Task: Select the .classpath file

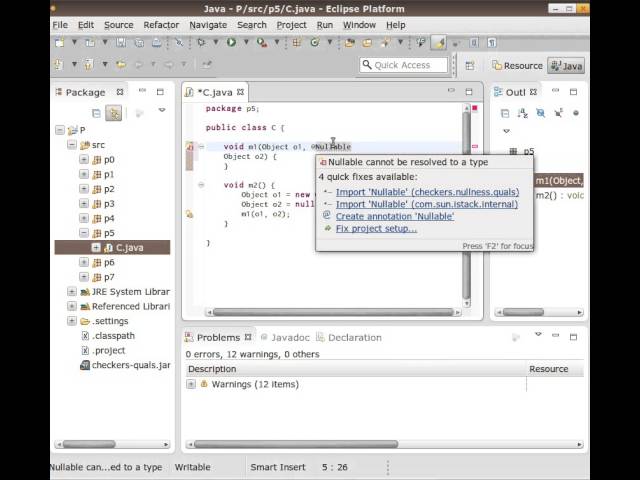Action: pos(108,336)
